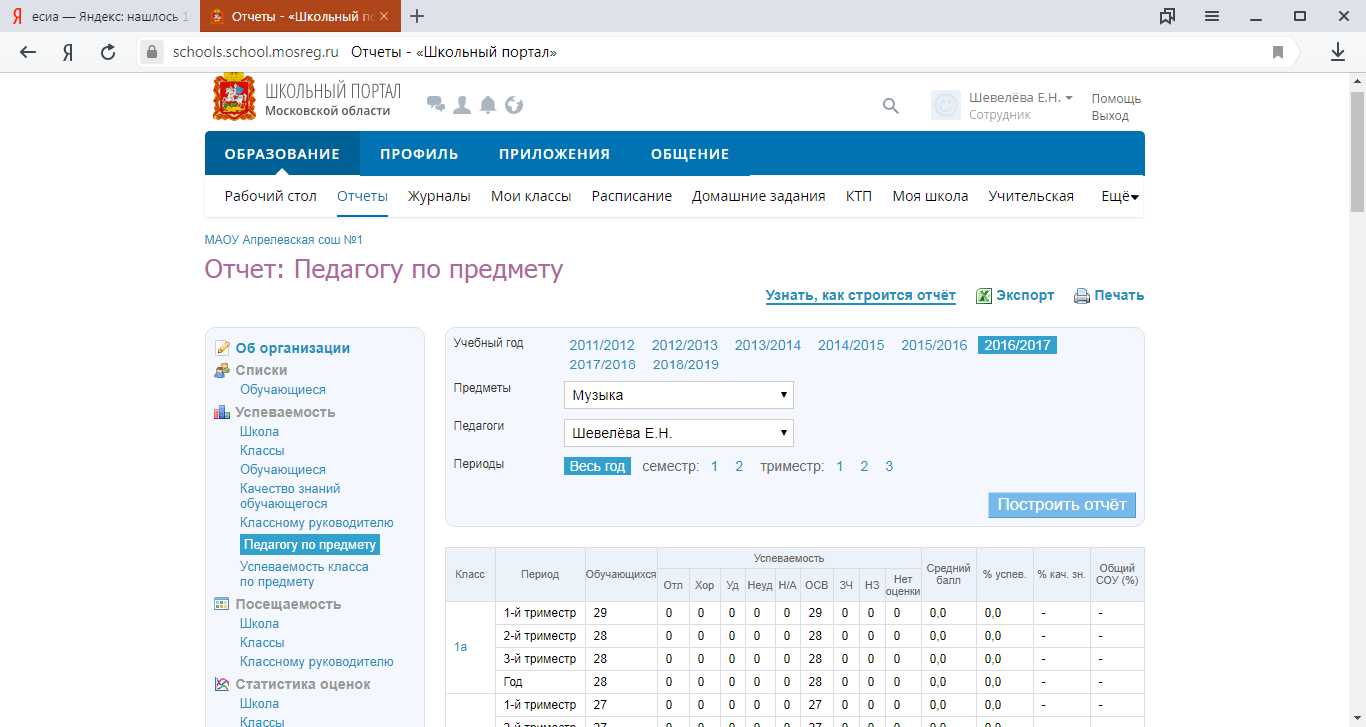
Task: Click the Посещаемость calendar icon
Action: [x=222, y=604]
